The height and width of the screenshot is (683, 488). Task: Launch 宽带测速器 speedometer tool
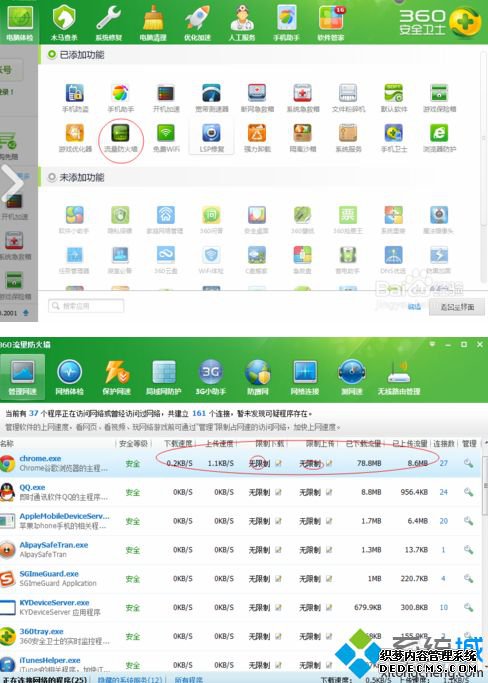pyautogui.click(x=211, y=98)
